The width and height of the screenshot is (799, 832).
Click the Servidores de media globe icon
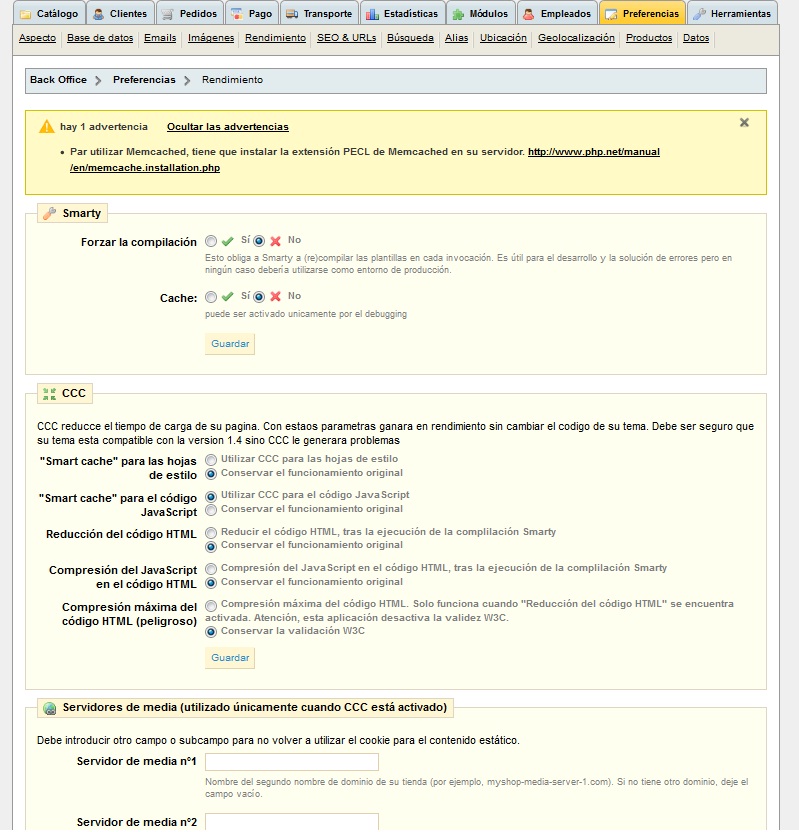coord(49,708)
